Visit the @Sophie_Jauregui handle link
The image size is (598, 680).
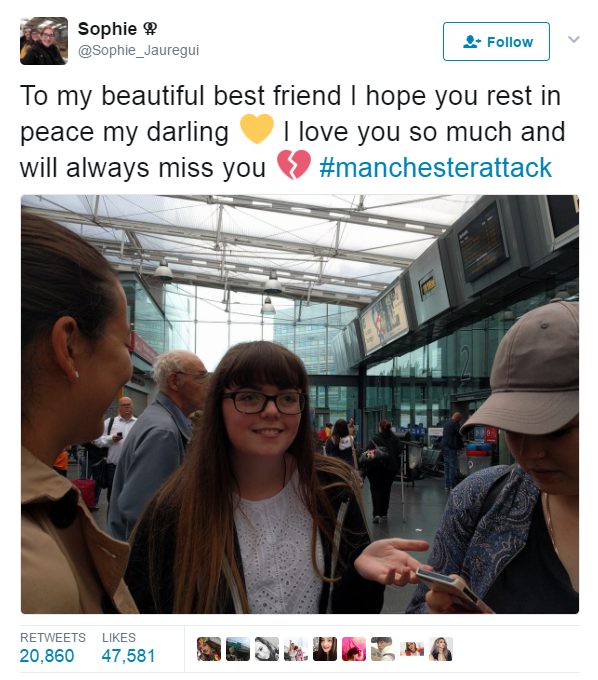[138, 50]
